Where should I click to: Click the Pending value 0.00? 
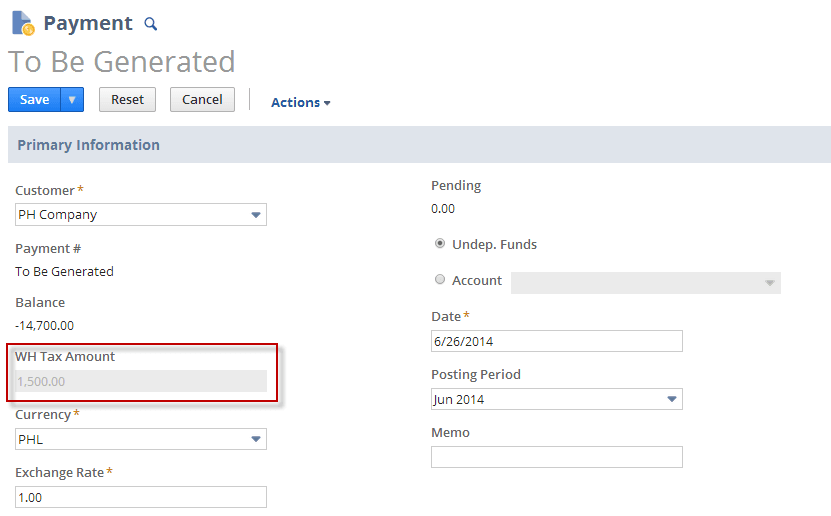tap(443, 209)
